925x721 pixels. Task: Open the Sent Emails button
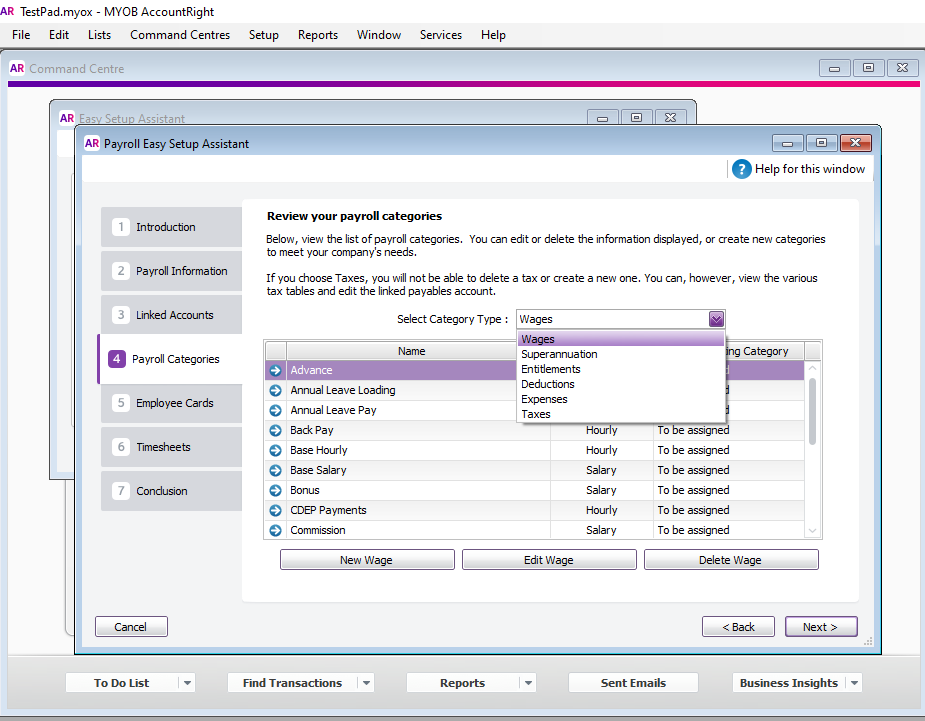tap(633, 683)
